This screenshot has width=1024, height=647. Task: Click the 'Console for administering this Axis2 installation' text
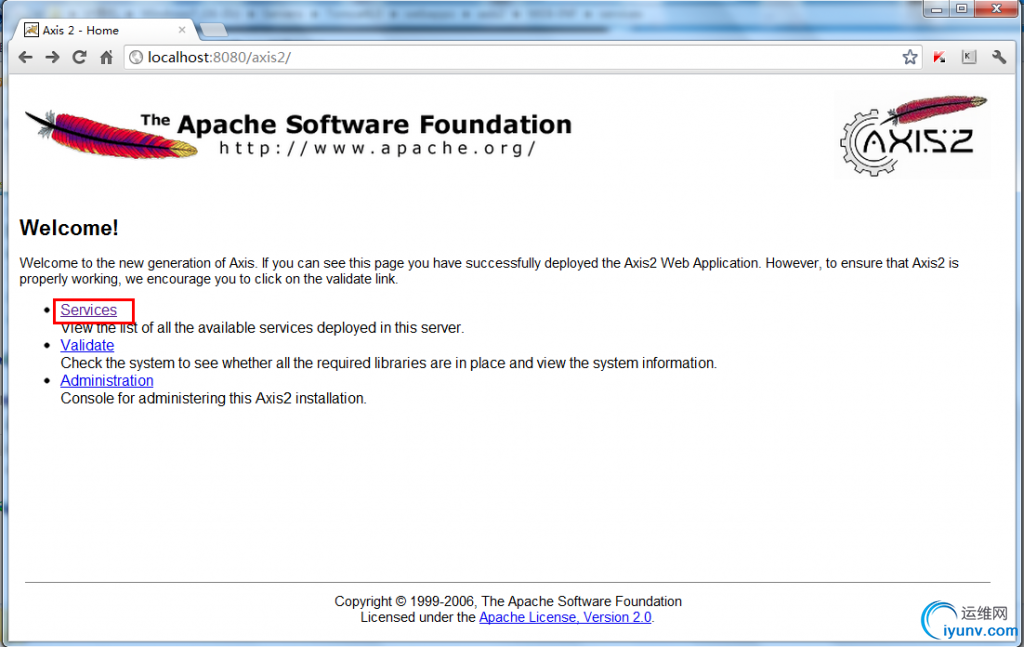(x=214, y=398)
